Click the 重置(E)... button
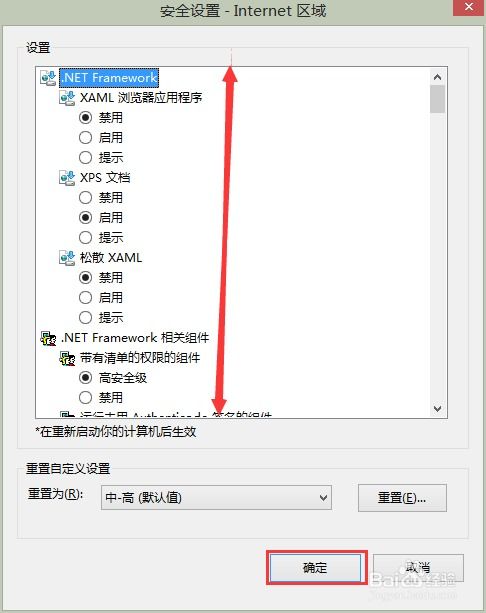Viewport: 486px width, 613px height. pyautogui.click(x=402, y=498)
